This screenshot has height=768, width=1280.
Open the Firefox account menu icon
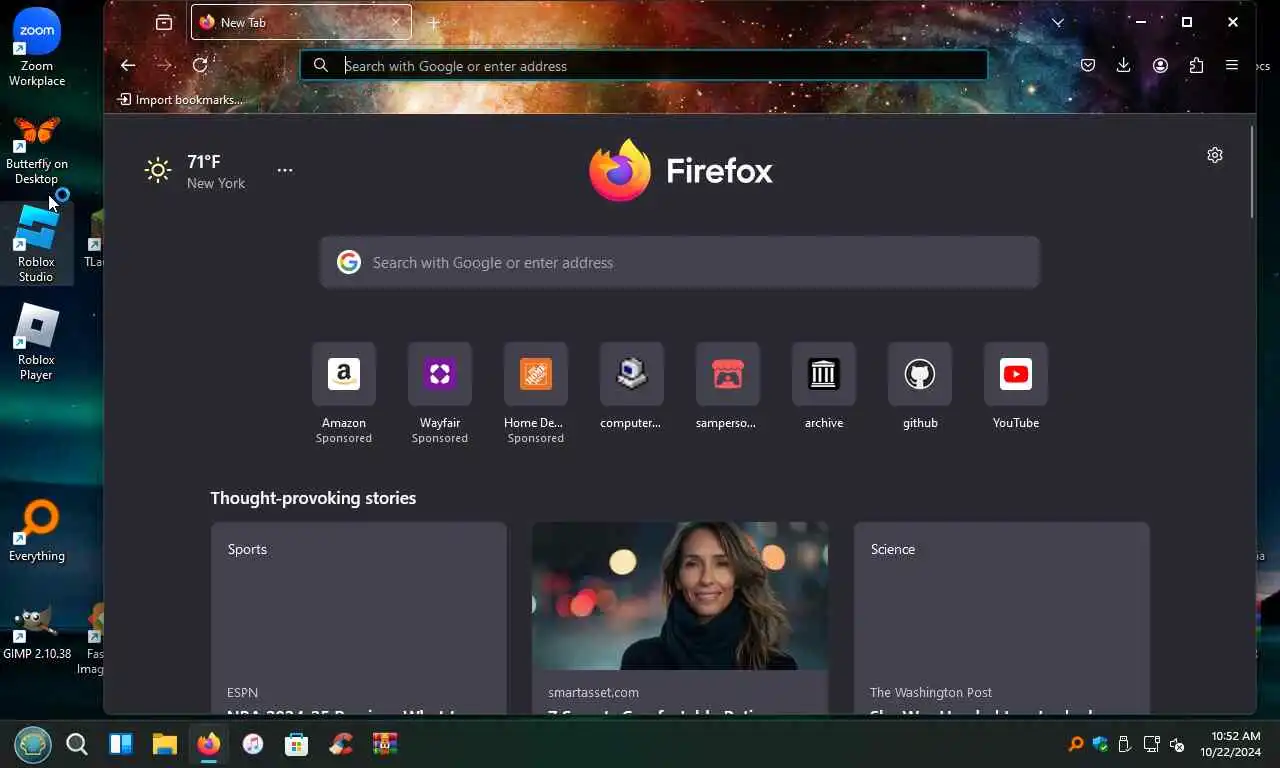pos(1160,65)
